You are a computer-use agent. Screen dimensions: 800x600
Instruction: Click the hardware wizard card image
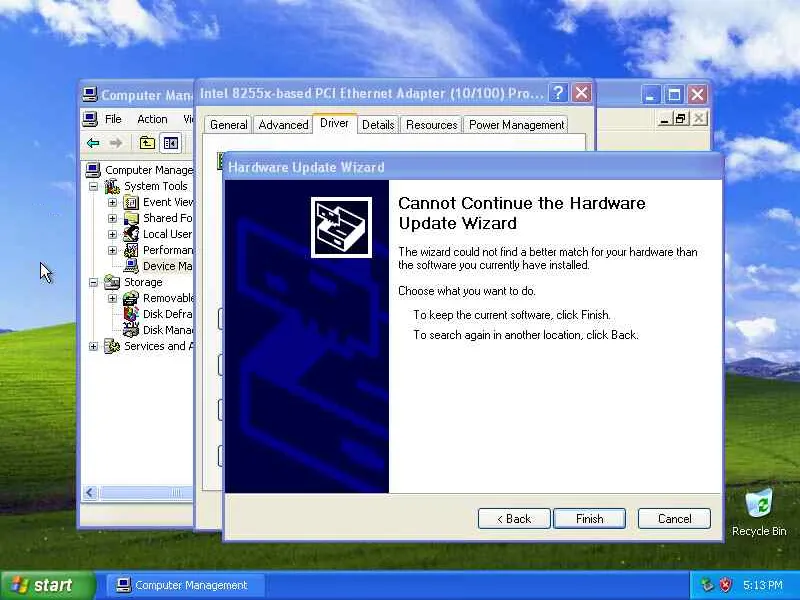(x=341, y=228)
